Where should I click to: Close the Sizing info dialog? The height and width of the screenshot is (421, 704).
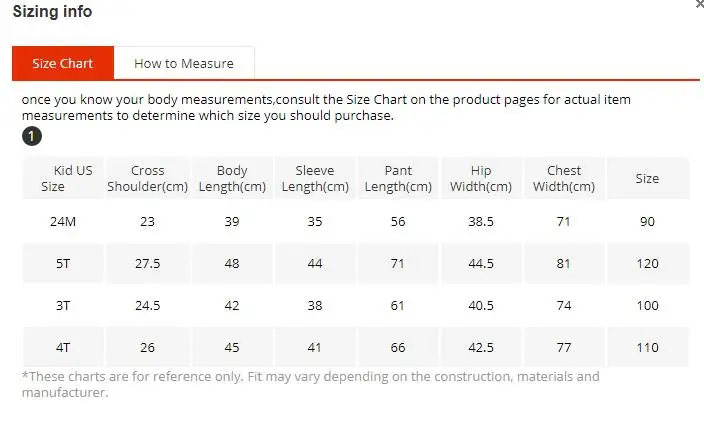coord(700,4)
